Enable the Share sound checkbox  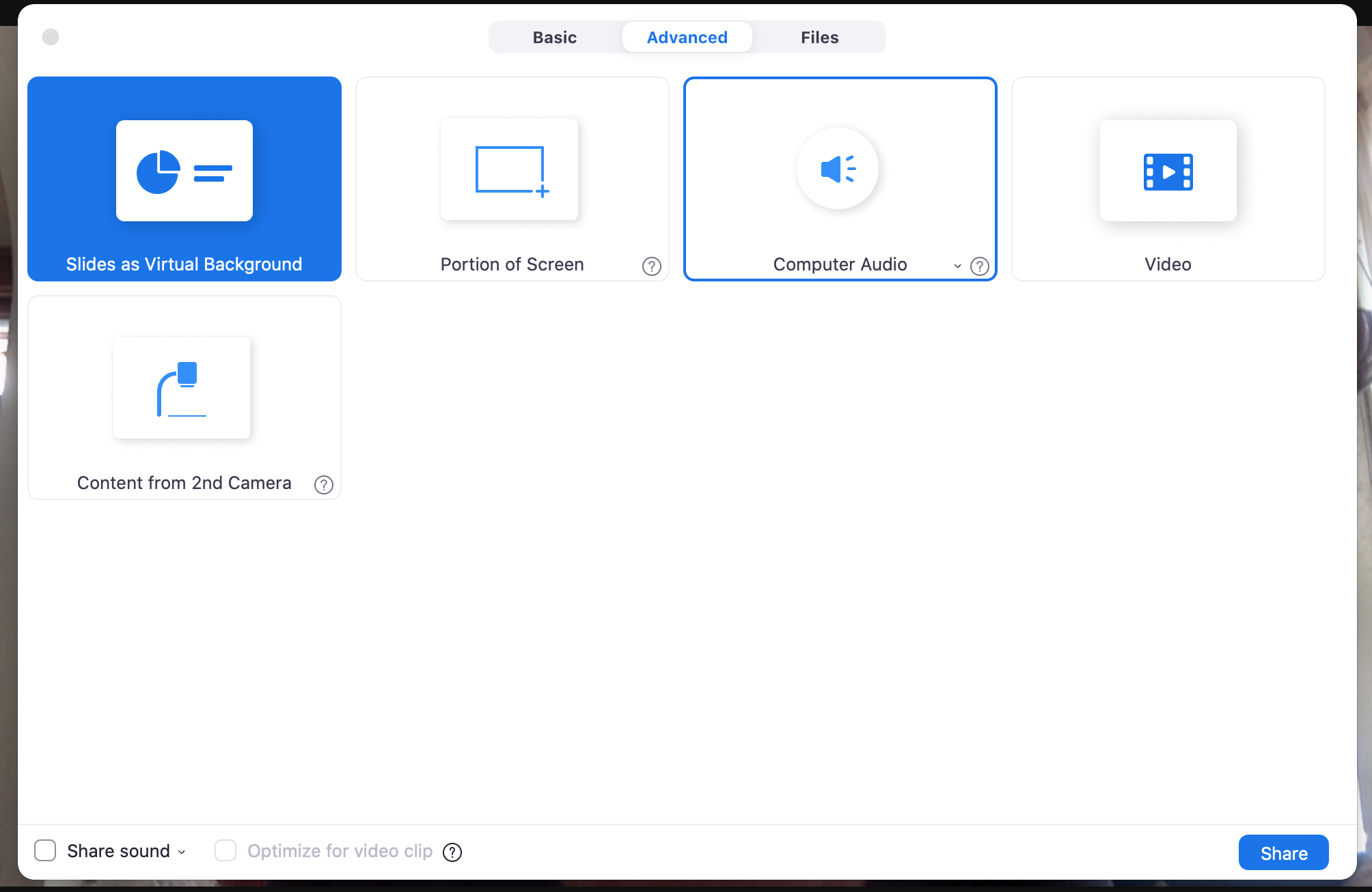(45, 851)
